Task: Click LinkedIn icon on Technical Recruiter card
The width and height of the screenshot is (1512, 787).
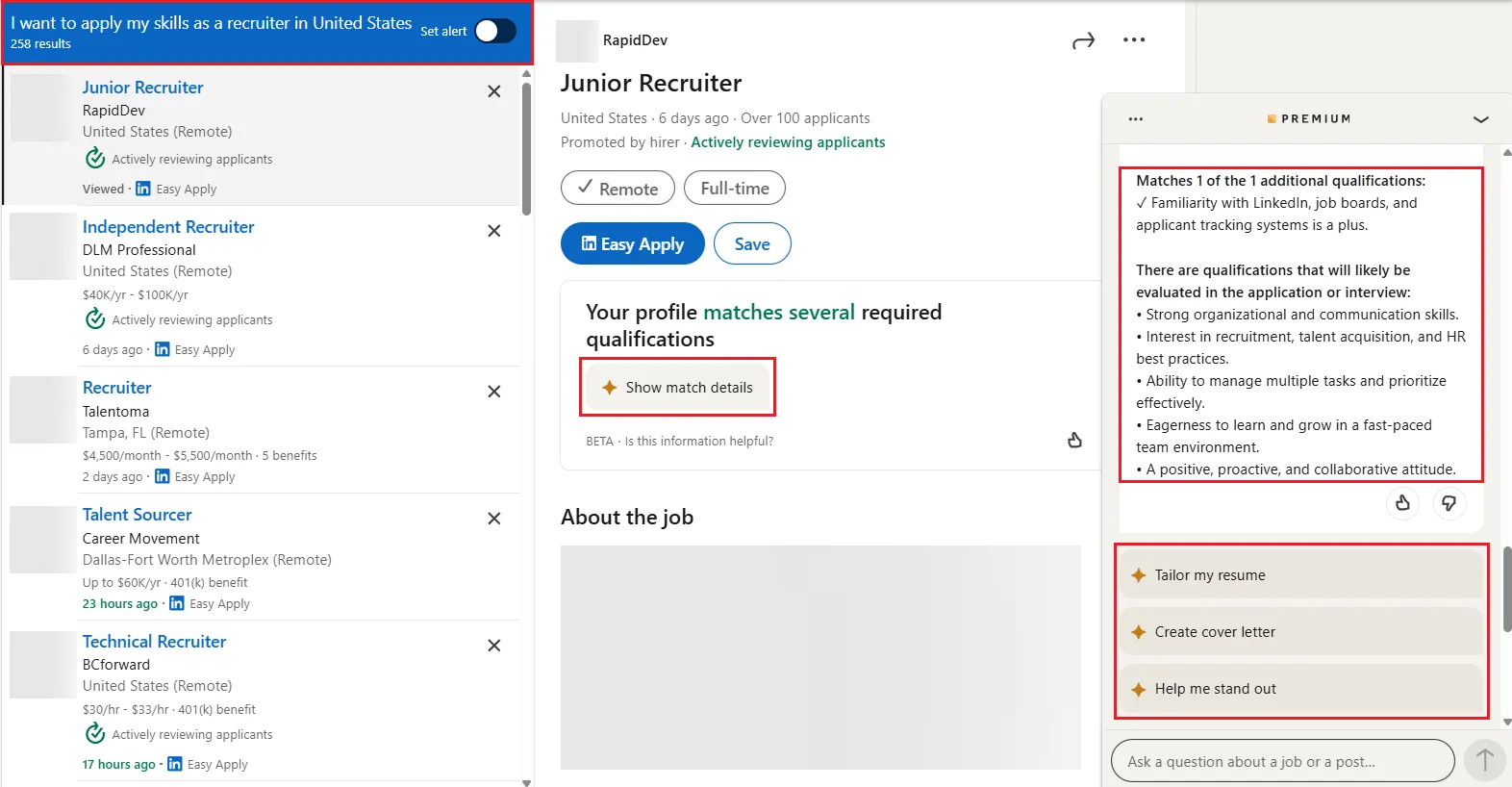Action: (x=174, y=764)
